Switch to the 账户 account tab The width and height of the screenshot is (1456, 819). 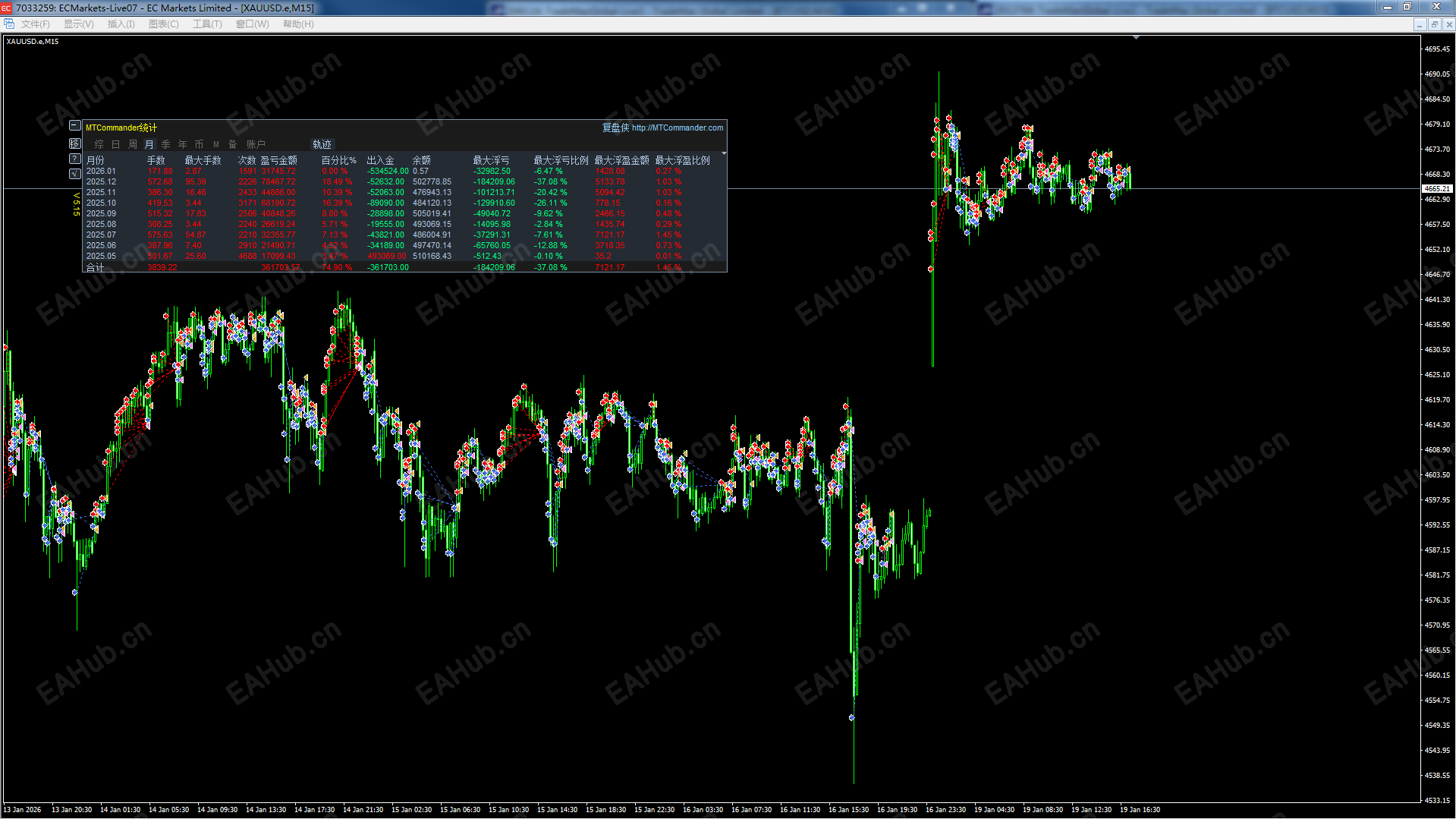256,144
